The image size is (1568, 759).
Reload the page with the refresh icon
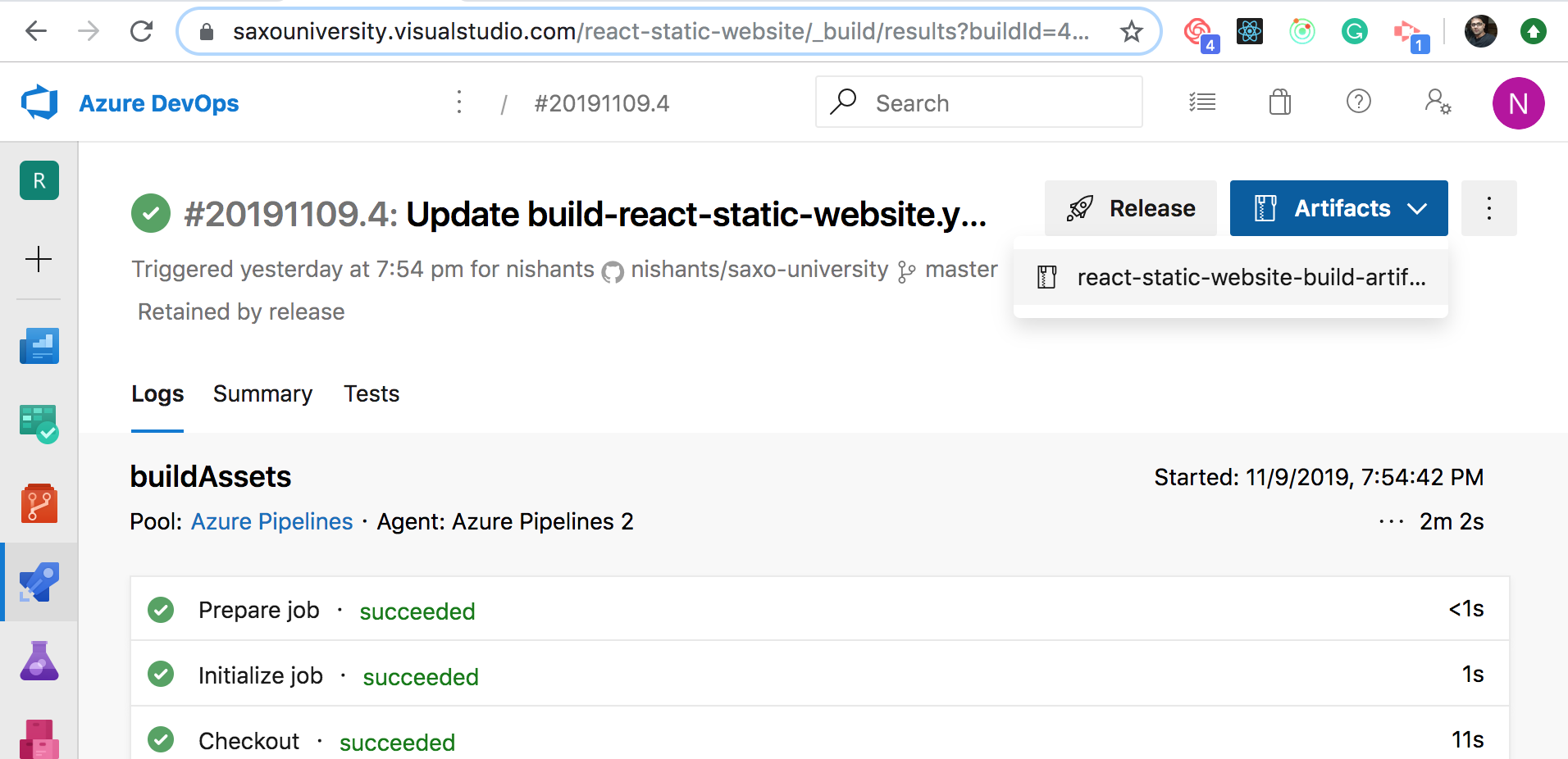pos(141,31)
